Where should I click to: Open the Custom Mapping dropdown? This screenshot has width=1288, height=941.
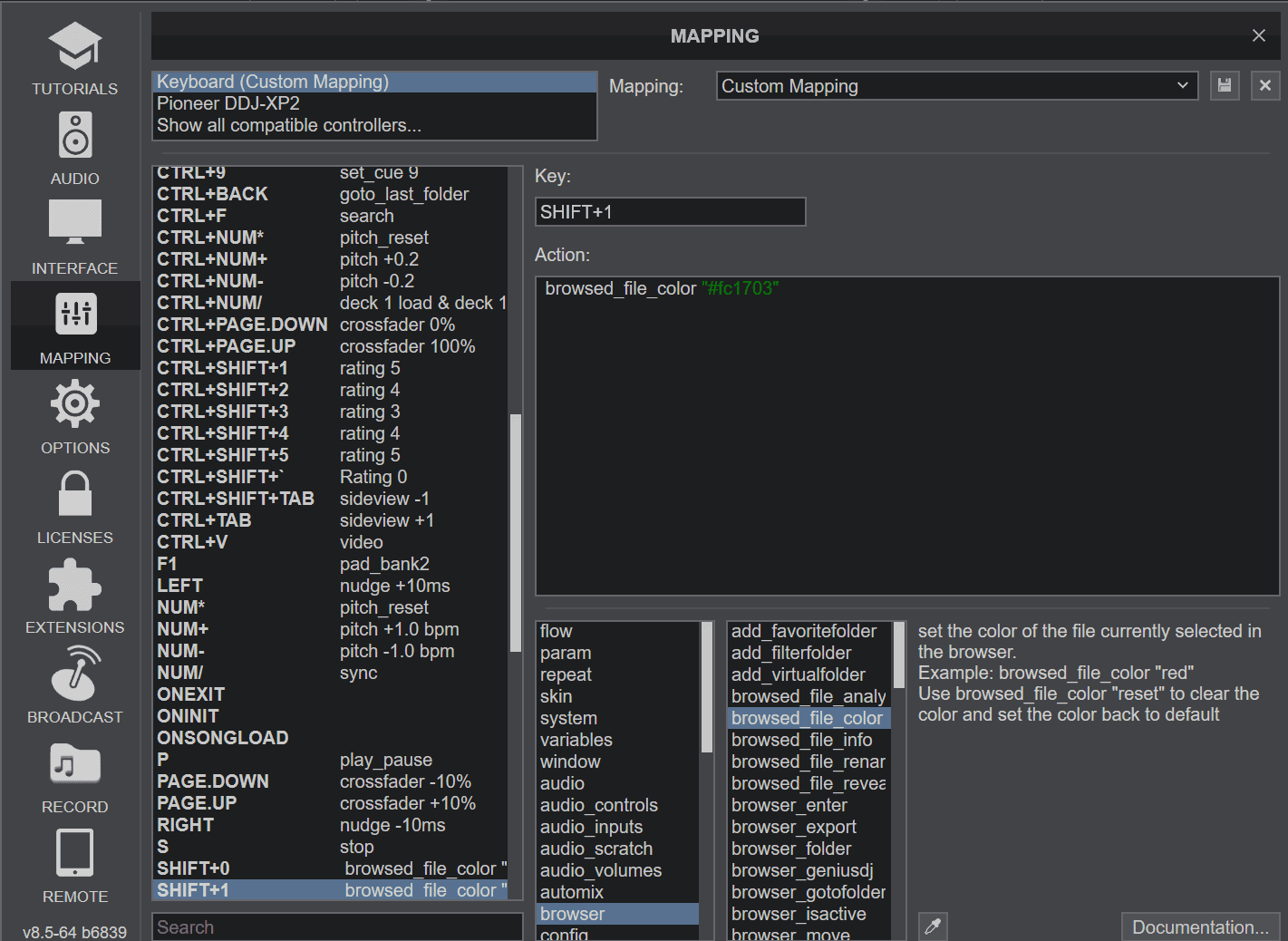tap(955, 85)
